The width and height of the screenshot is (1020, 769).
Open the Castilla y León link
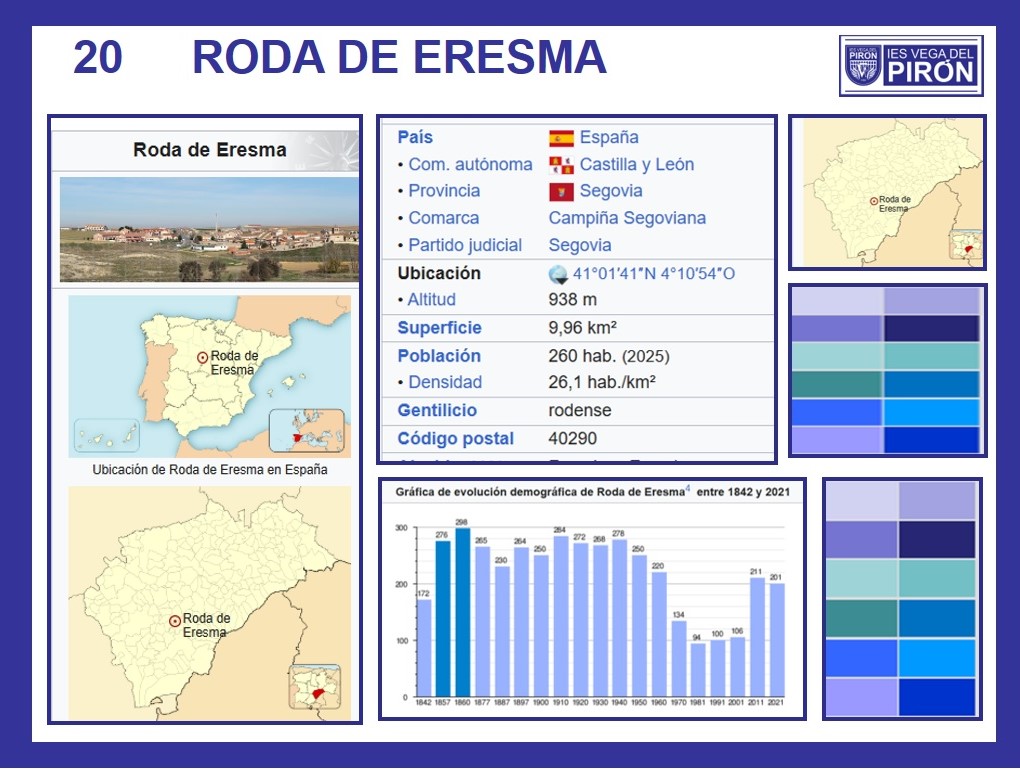(636, 165)
